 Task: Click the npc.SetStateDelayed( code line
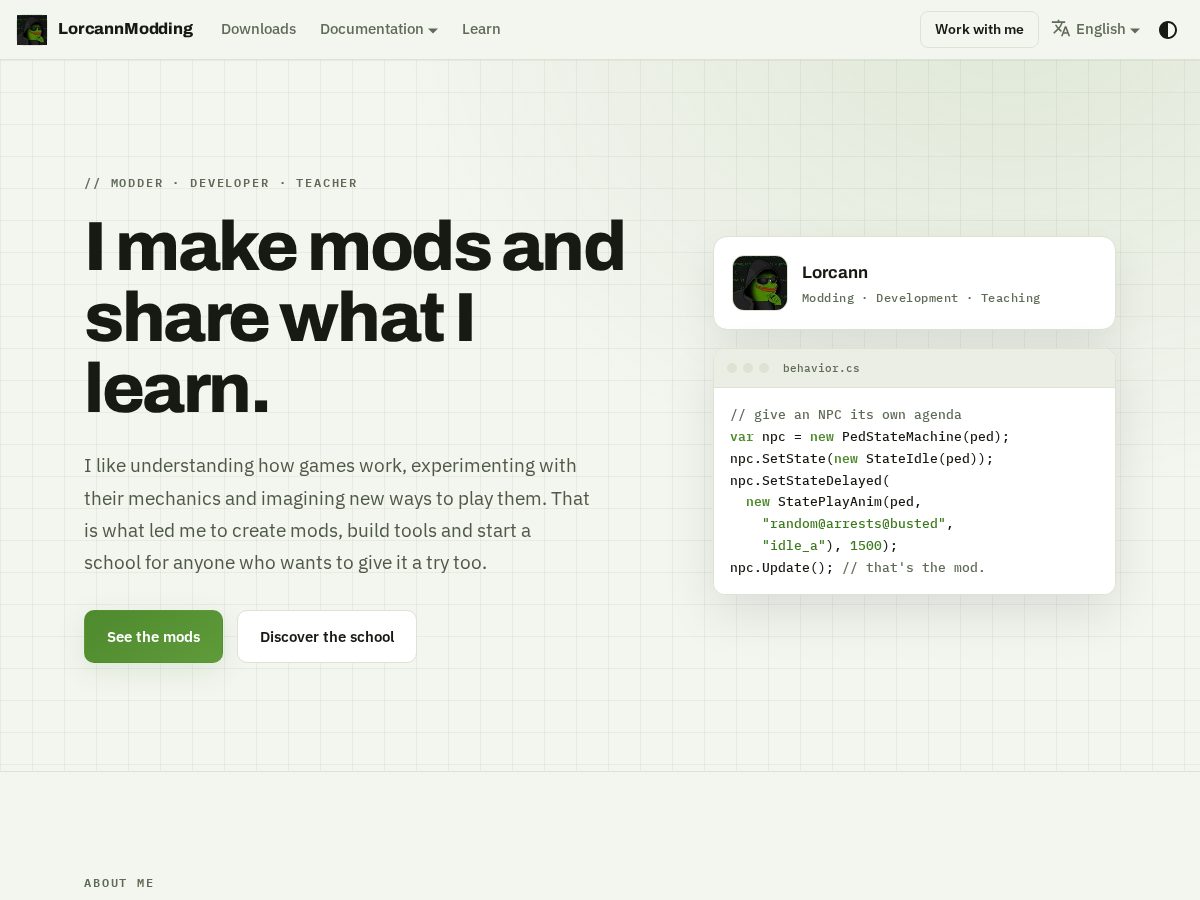810,480
